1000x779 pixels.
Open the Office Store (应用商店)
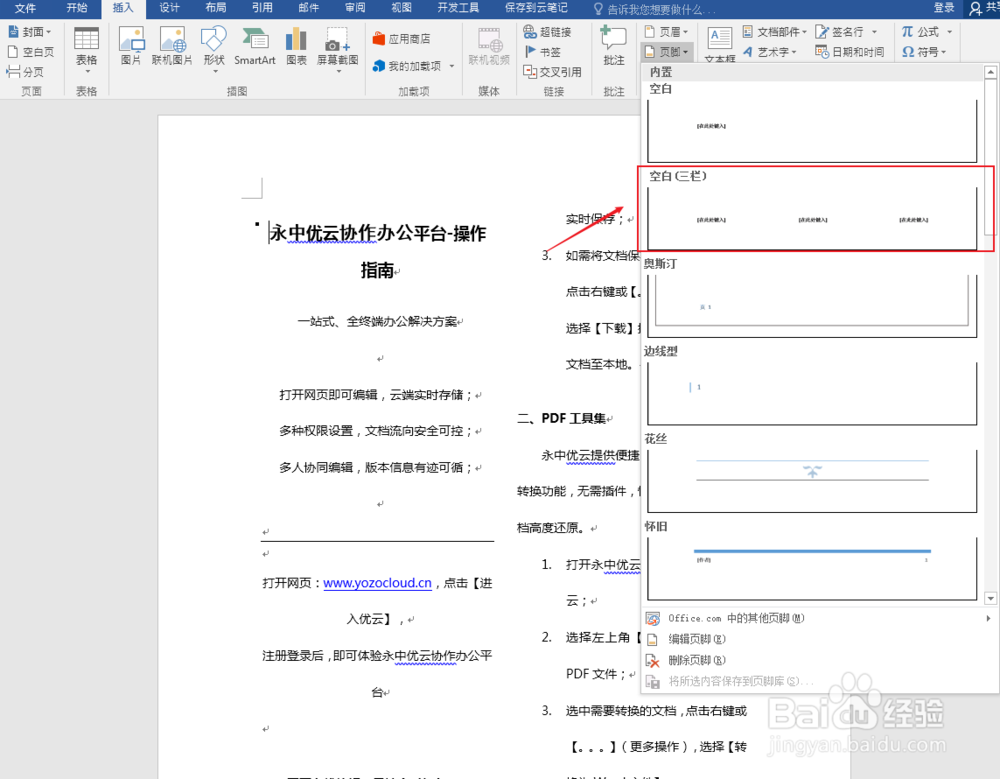pos(402,39)
